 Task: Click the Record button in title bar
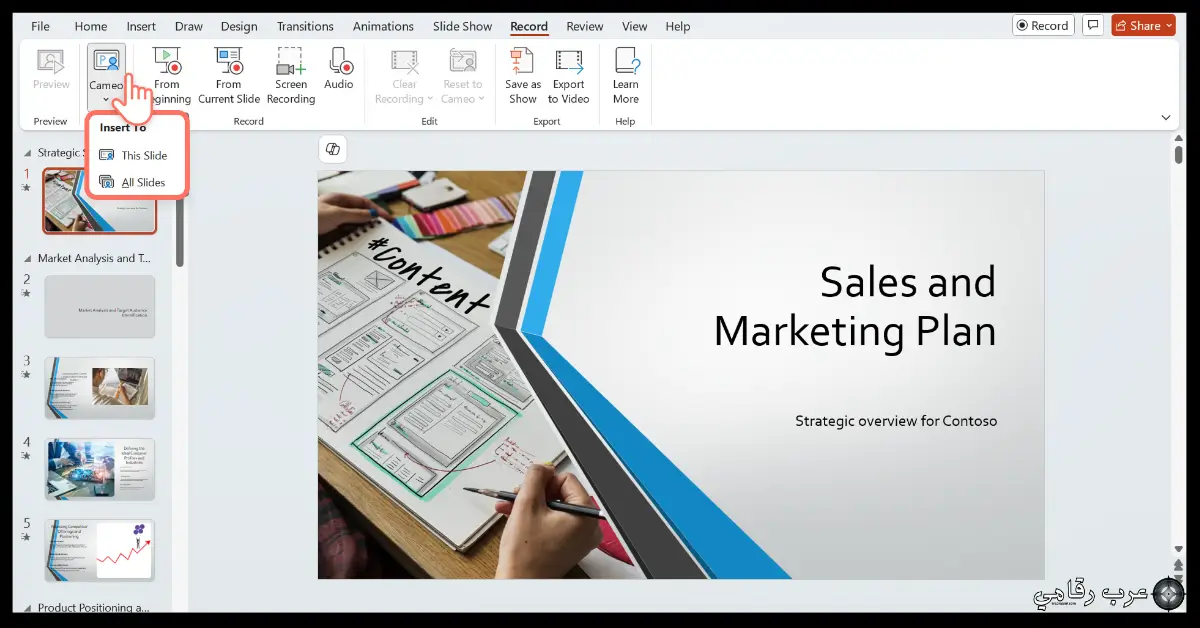pos(1042,26)
